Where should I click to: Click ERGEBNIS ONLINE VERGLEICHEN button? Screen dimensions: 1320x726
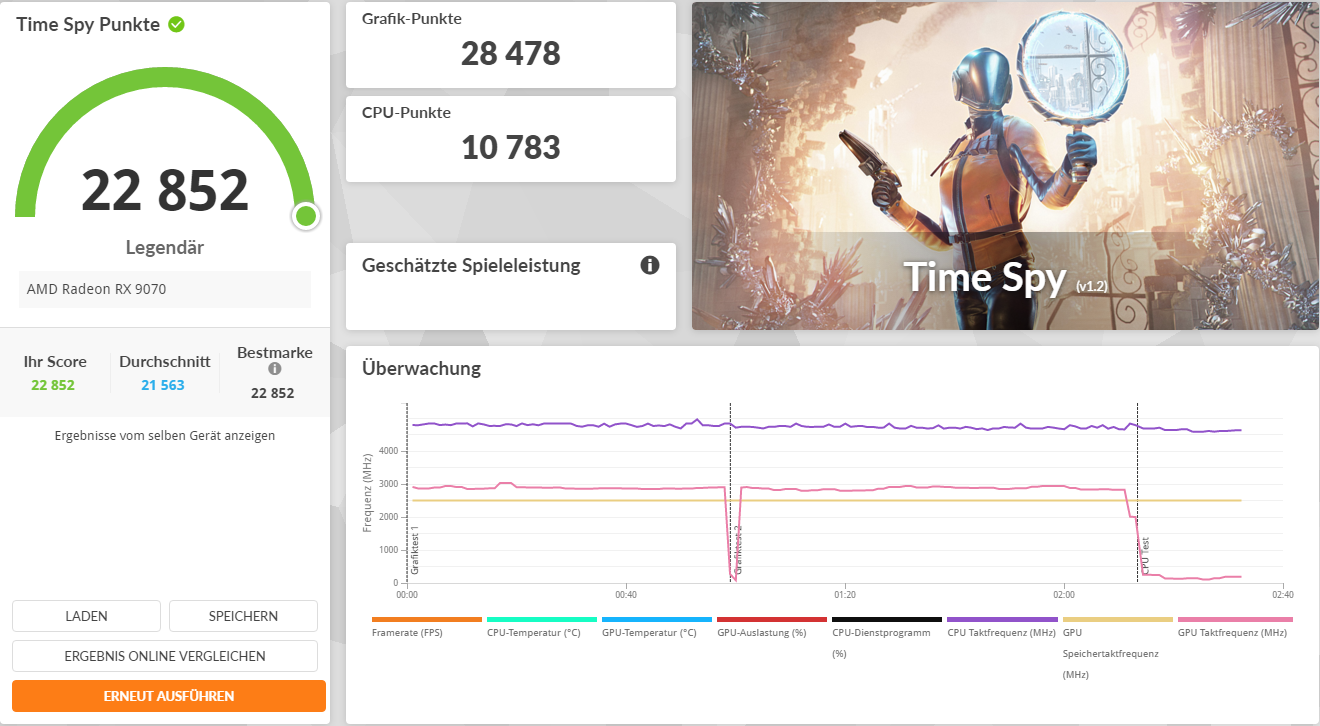[165, 656]
